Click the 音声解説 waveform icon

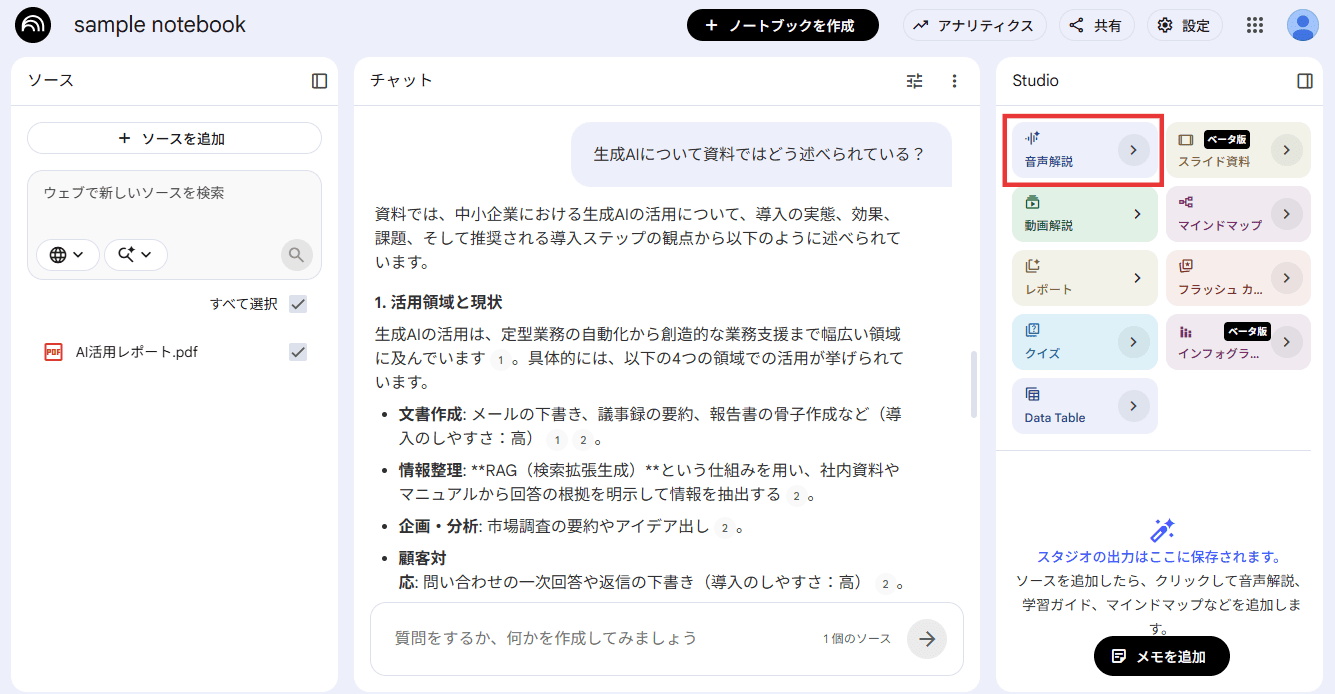point(1033,137)
